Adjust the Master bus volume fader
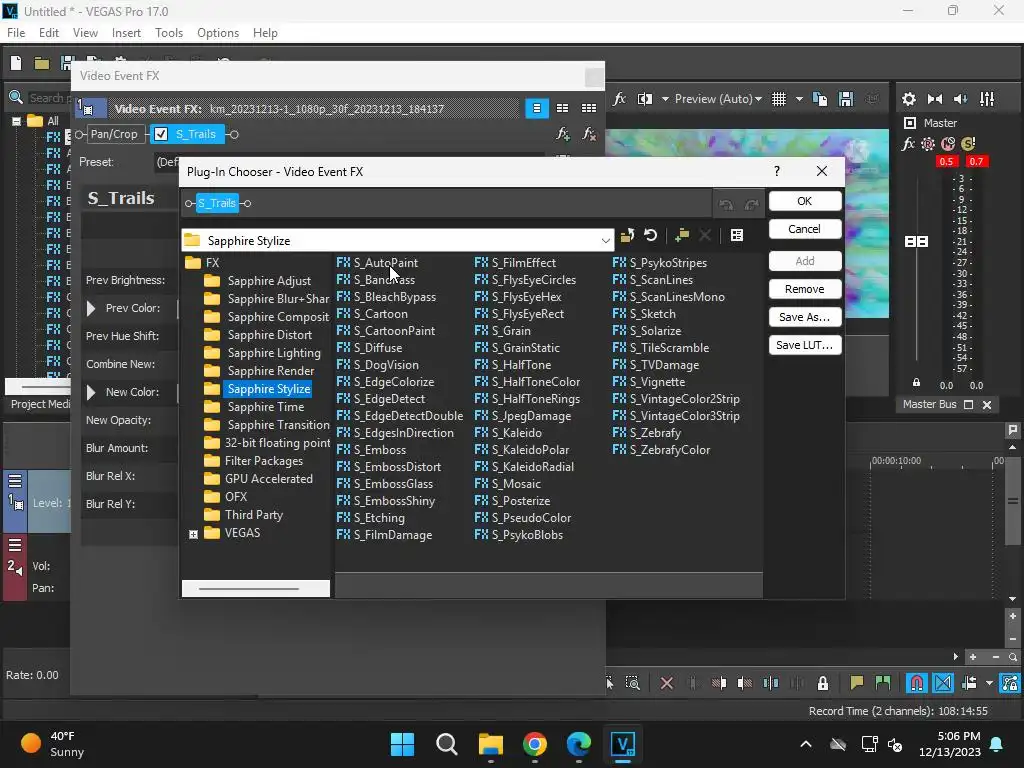1024x768 pixels. pyautogui.click(x=916, y=242)
